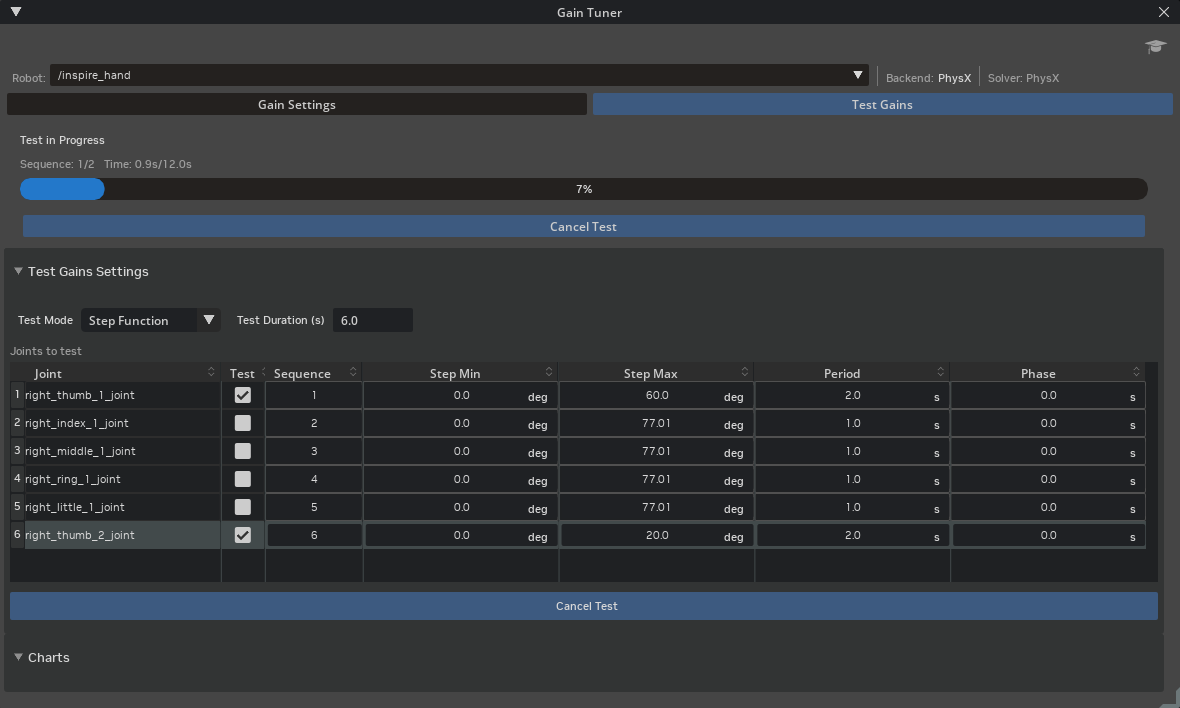Click Step Max column sort arrows
The image size is (1180, 708).
[x=744, y=372]
